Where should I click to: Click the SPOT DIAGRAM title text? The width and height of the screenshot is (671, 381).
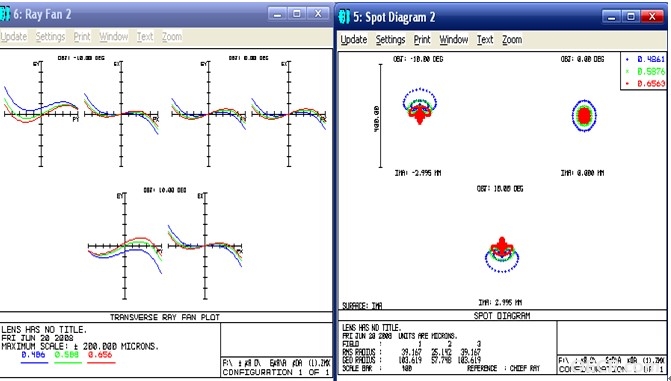point(502,316)
